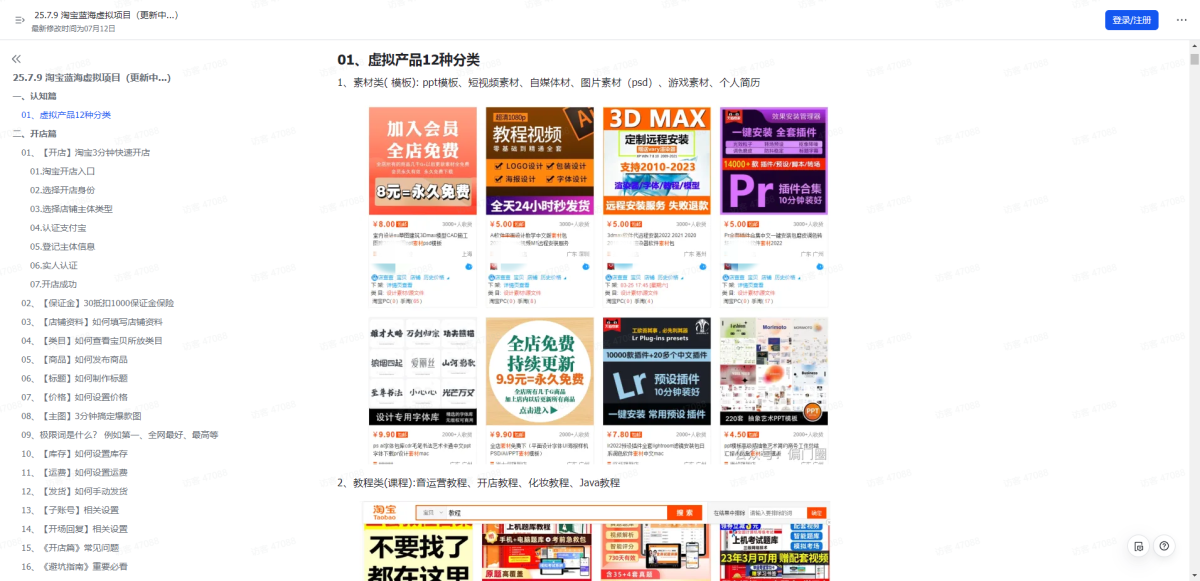Viewport: 1200px width, 581px height.
Task: Go to 二、开店篇 outline section
Action: click(35, 133)
